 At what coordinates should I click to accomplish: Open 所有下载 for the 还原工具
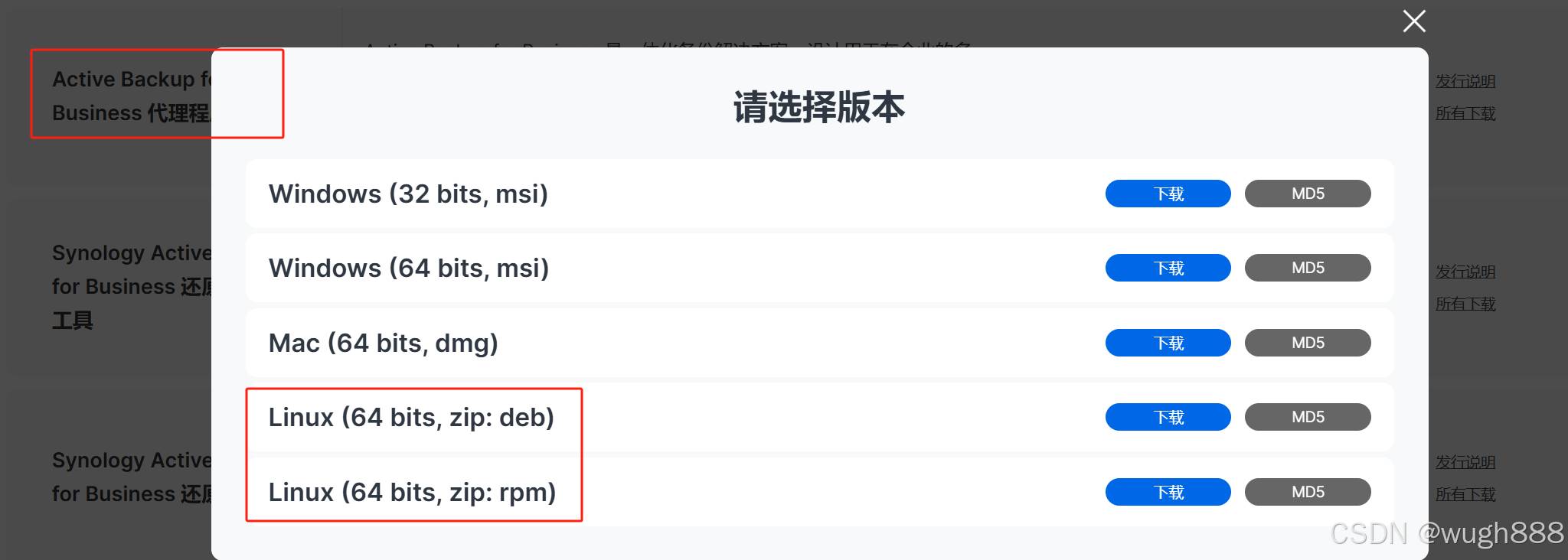[x=1465, y=304]
